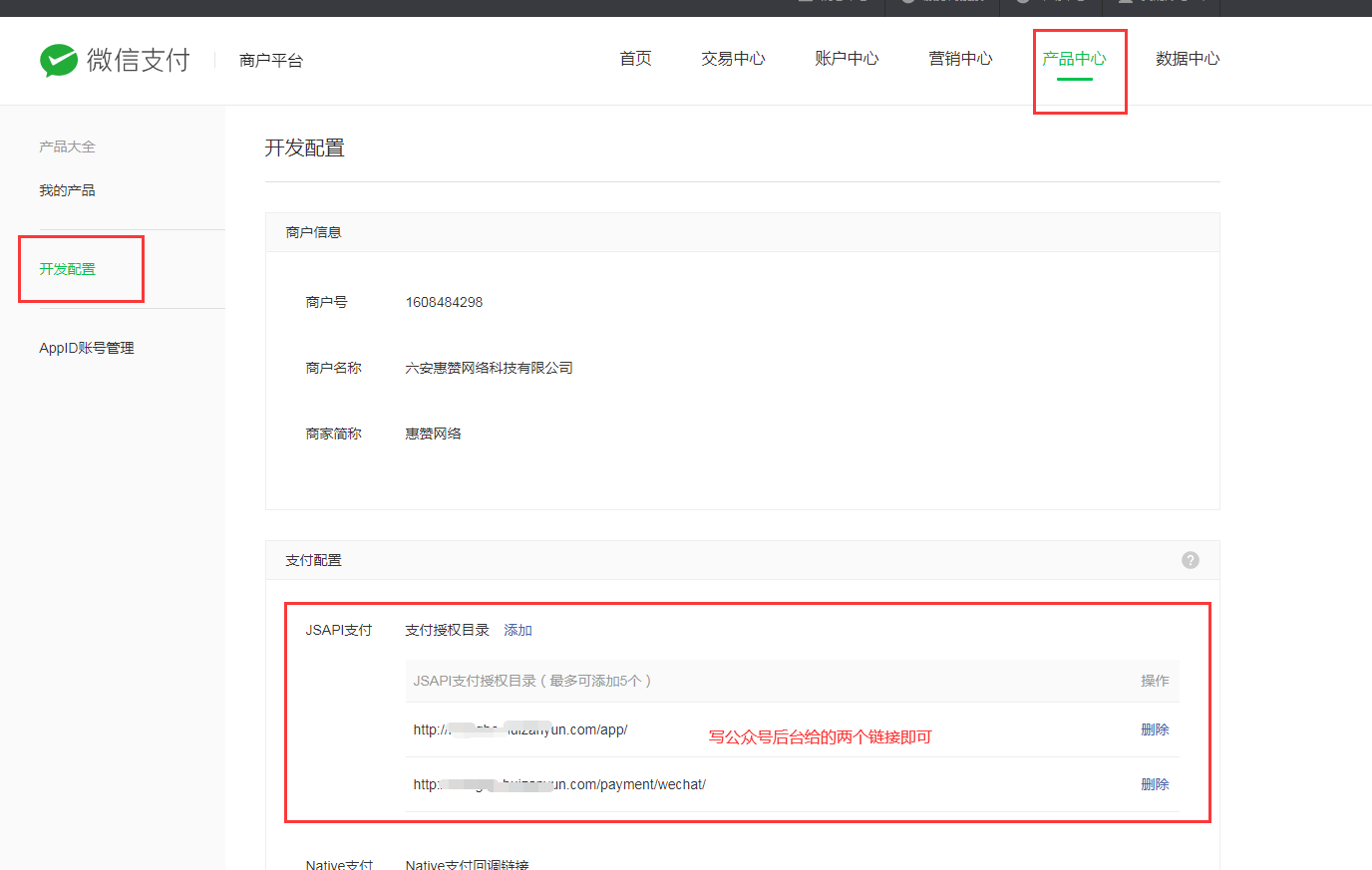Click the 商户信息 section header
Image resolution: width=1372 pixels, height=870 pixels.
coord(313,232)
